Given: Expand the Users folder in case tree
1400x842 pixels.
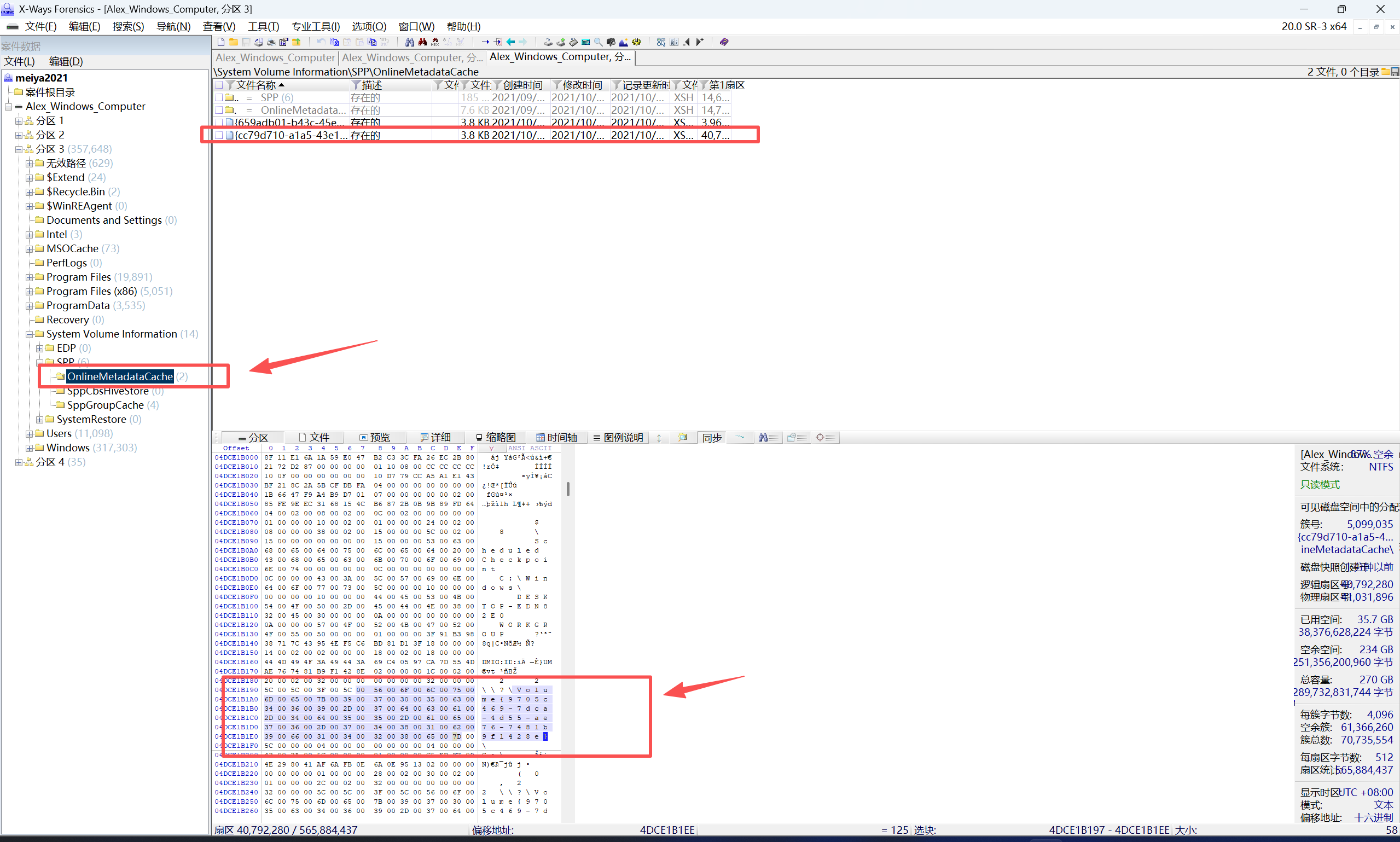Looking at the screenshot, I should (x=29, y=433).
